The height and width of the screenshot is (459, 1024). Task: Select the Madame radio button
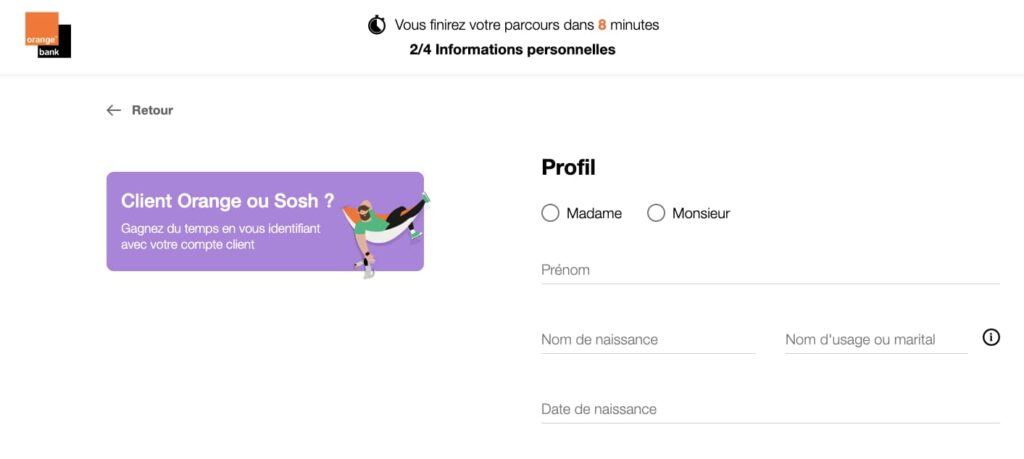(x=551, y=213)
